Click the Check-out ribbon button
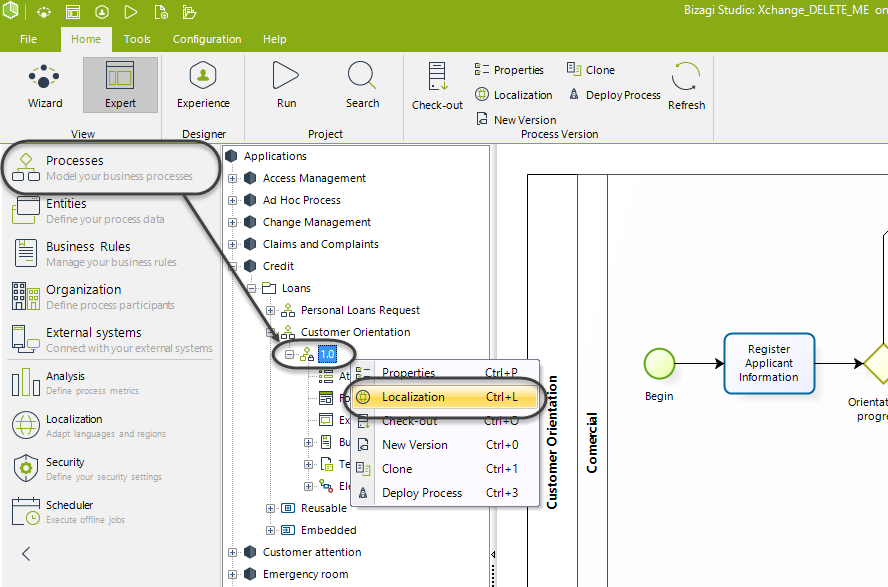Viewport: 888px width, 587px height. click(x=437, y=86)
